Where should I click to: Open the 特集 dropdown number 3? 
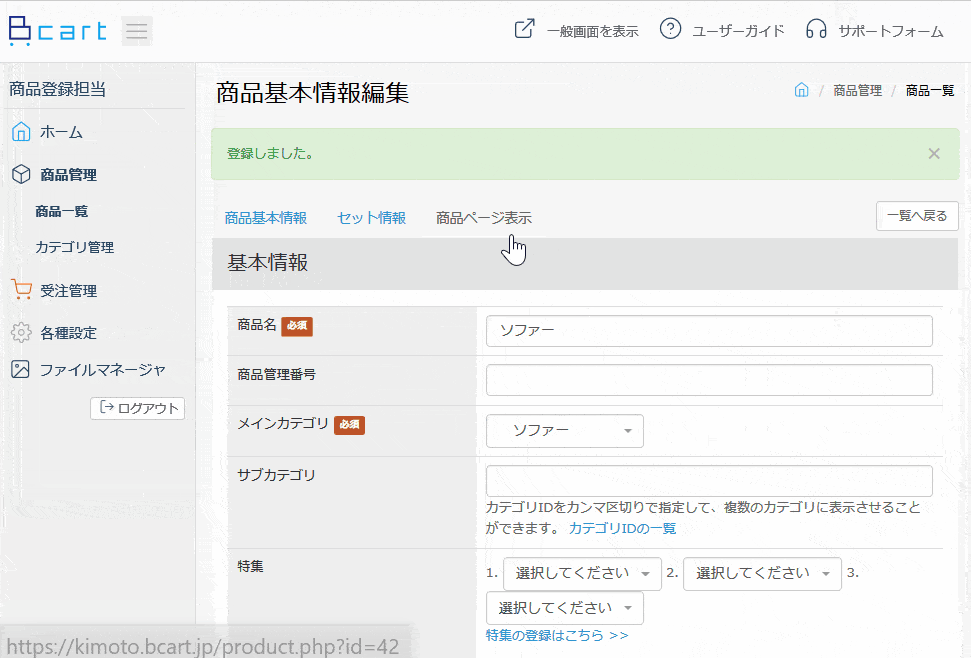pos(565,608)
